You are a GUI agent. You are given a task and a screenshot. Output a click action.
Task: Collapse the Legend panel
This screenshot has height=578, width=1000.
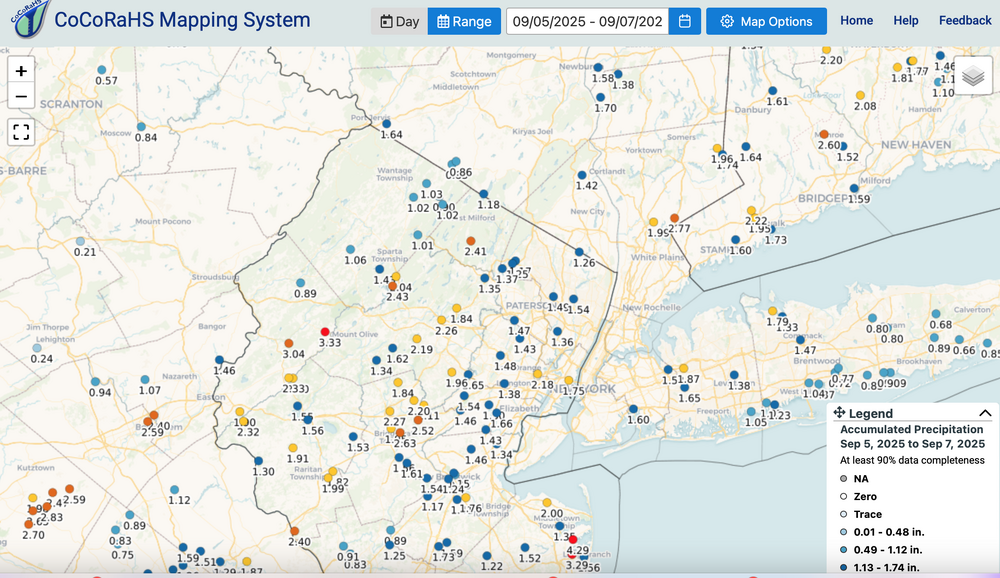pyautogui.click(x=985, y=413)
